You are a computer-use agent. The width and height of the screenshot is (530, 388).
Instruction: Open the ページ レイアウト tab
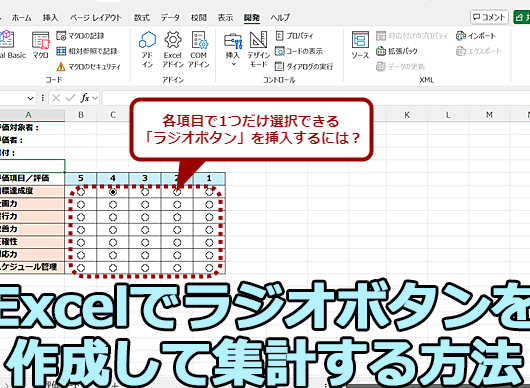[x=96, y=17]
